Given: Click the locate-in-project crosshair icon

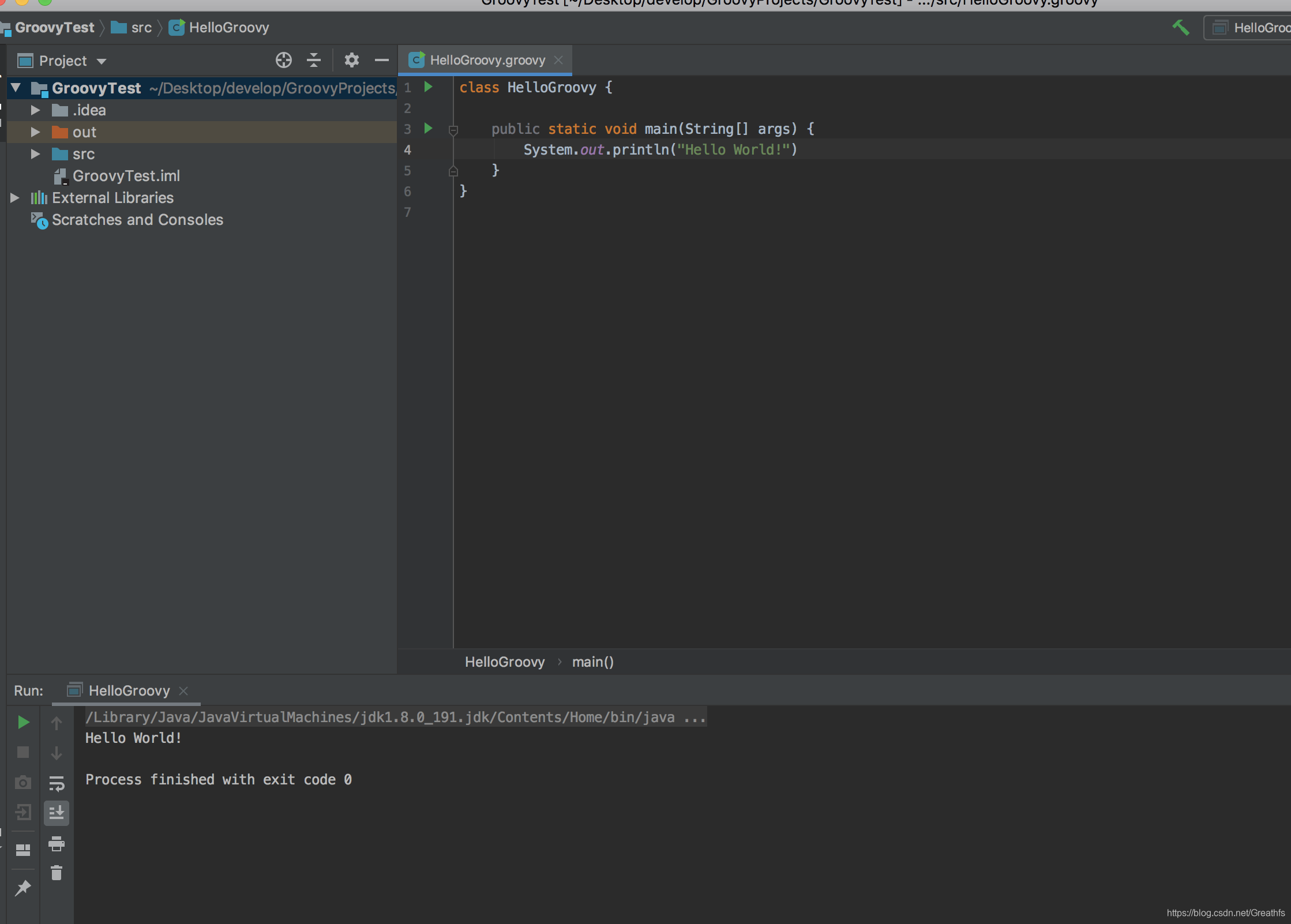Looking at the screenshot, I should click(x=283, y=60).
